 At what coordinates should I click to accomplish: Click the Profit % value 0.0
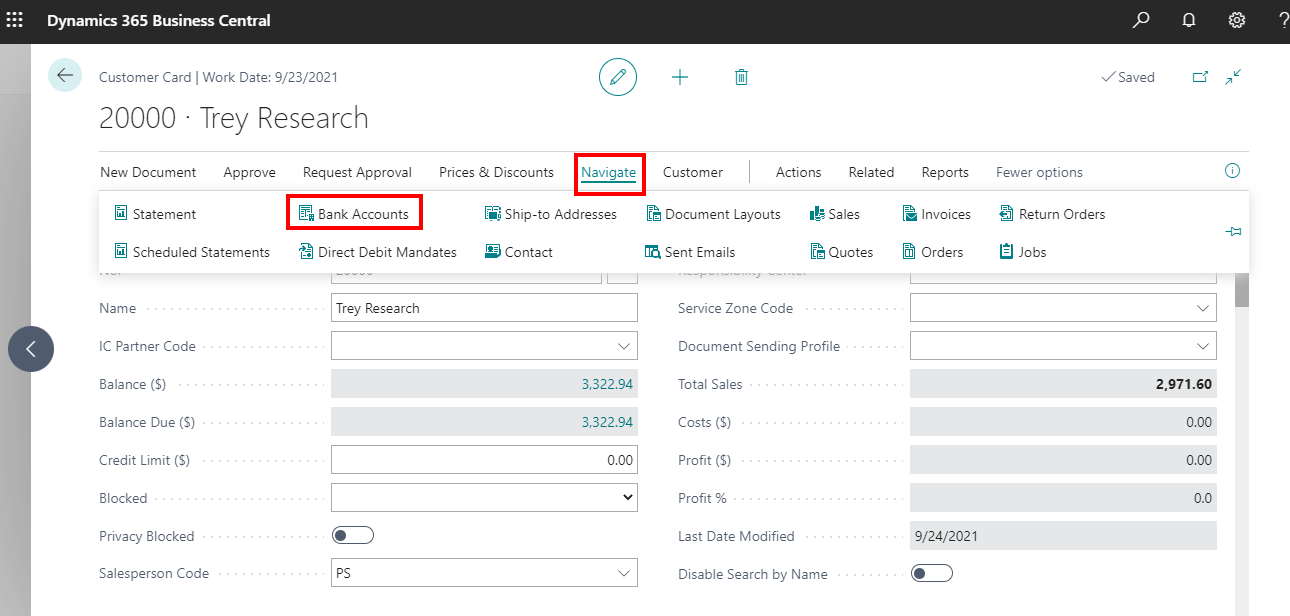coord(1202,498)
